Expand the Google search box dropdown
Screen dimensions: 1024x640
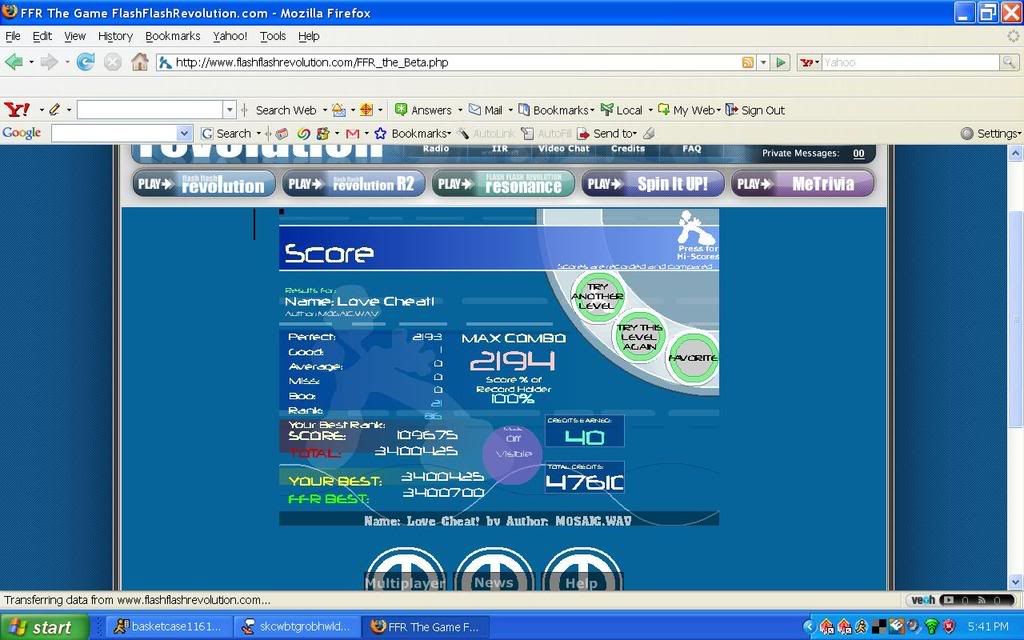pos(184,133)
